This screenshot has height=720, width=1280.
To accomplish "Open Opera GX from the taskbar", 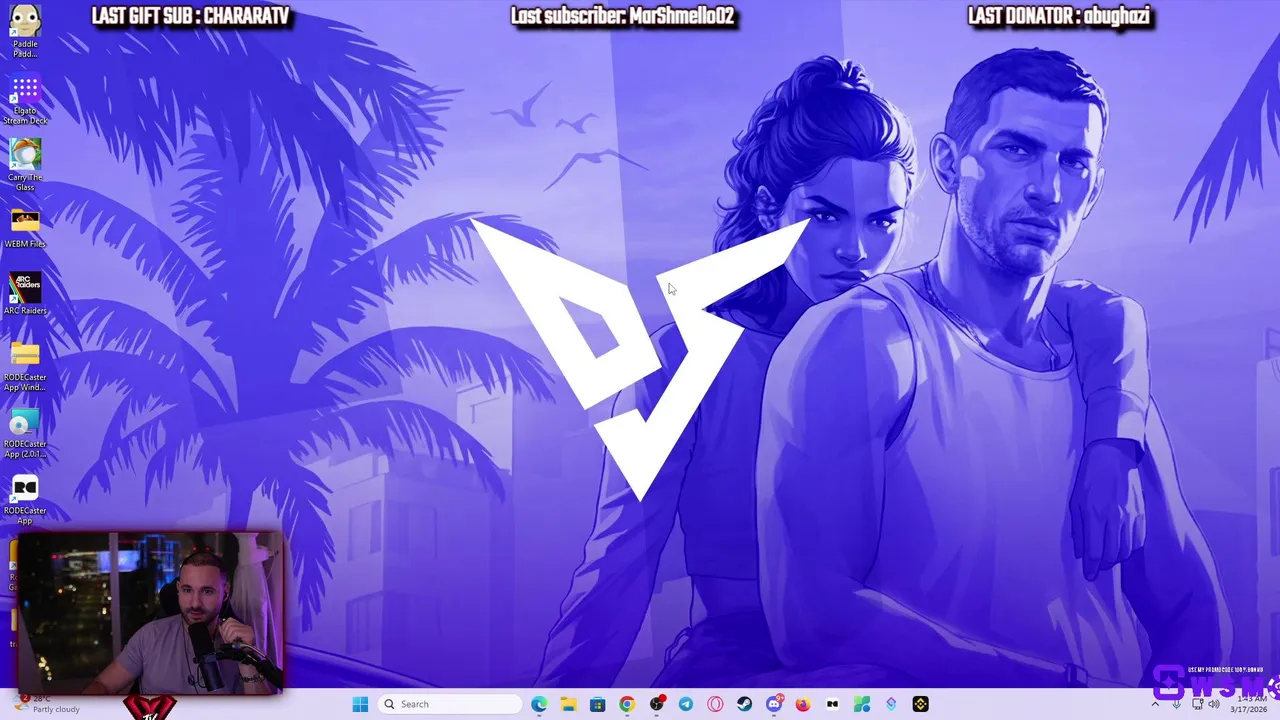I will [715, 704].
